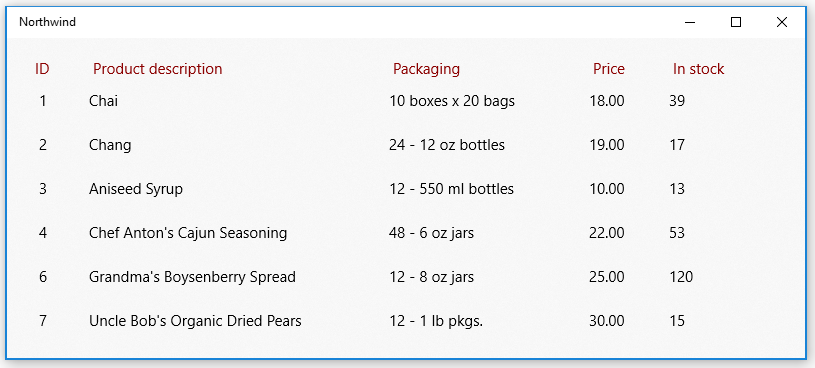Viewport: 815px width, 368px height.
Task: Click the In stock column header
Action: [x=698, y=69]
